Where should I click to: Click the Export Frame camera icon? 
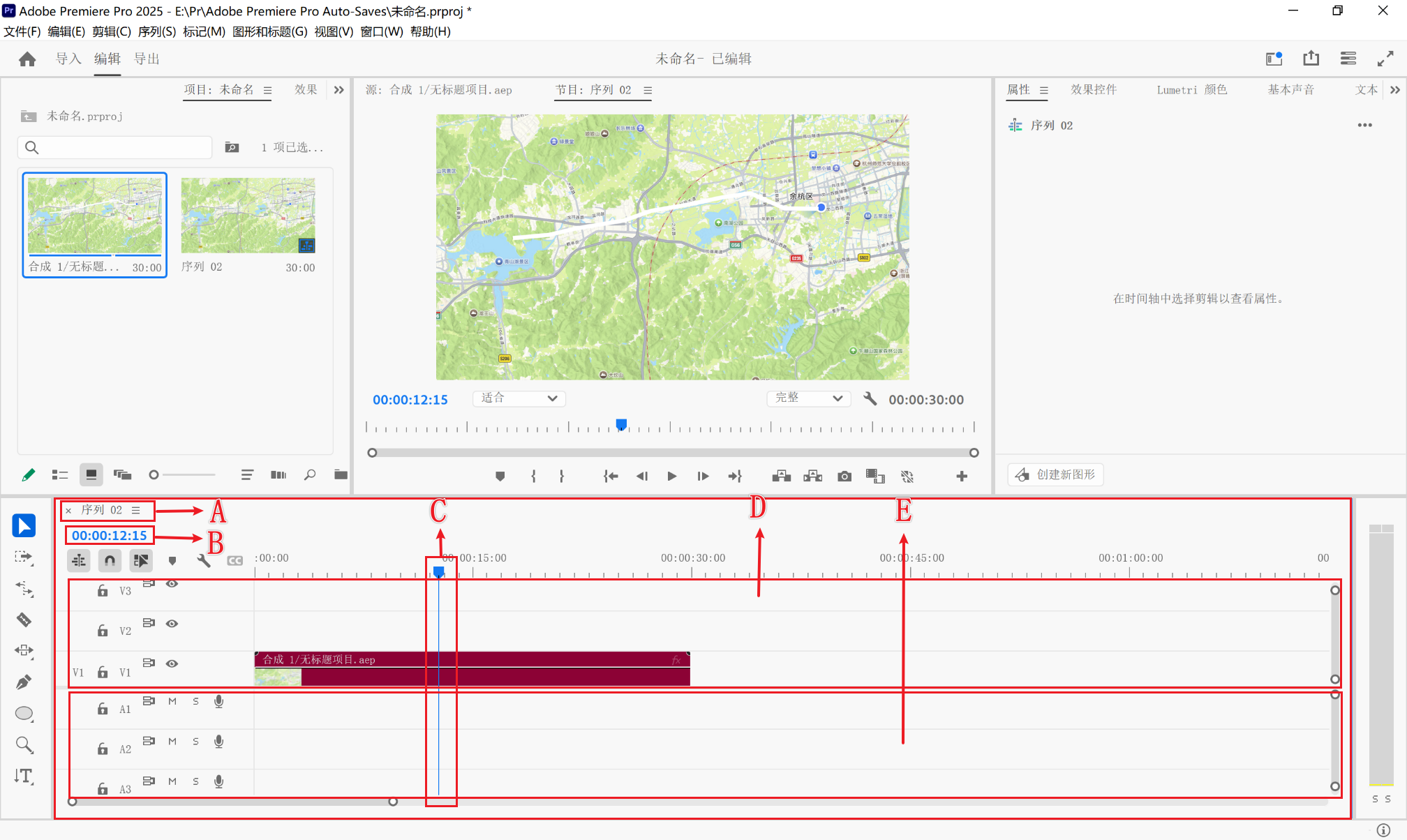[844, 476]
